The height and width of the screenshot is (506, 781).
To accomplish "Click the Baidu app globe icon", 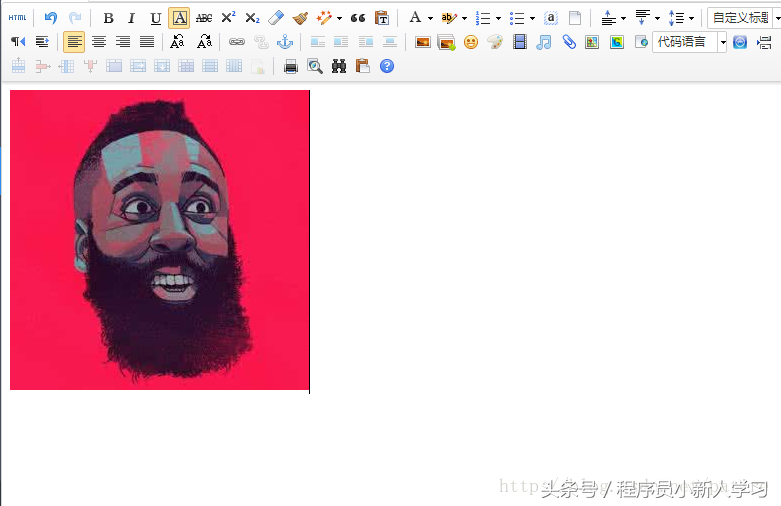I will point(740,42).
